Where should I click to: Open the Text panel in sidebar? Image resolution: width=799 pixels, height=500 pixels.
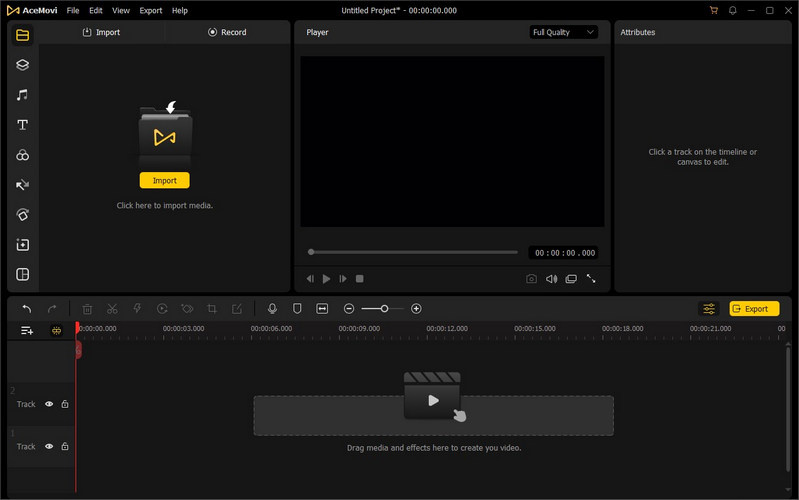click(22, 125)
